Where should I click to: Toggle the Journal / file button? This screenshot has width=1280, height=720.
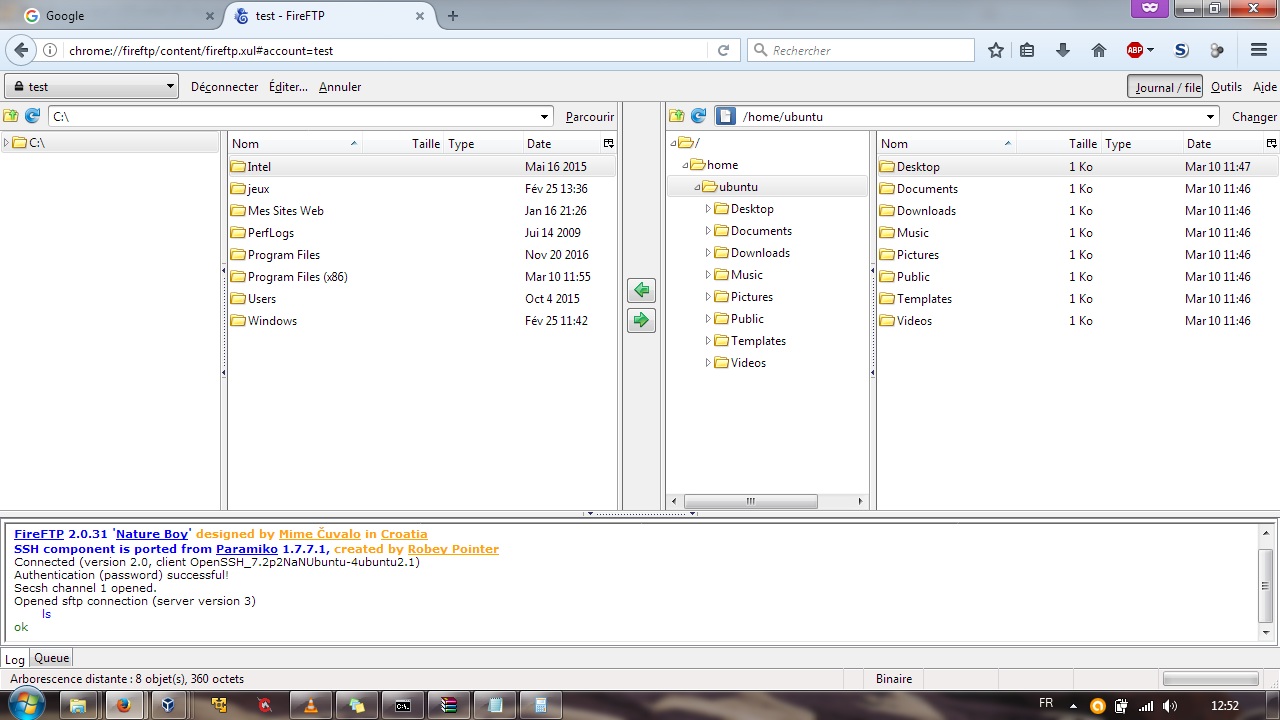(1166, 87)
